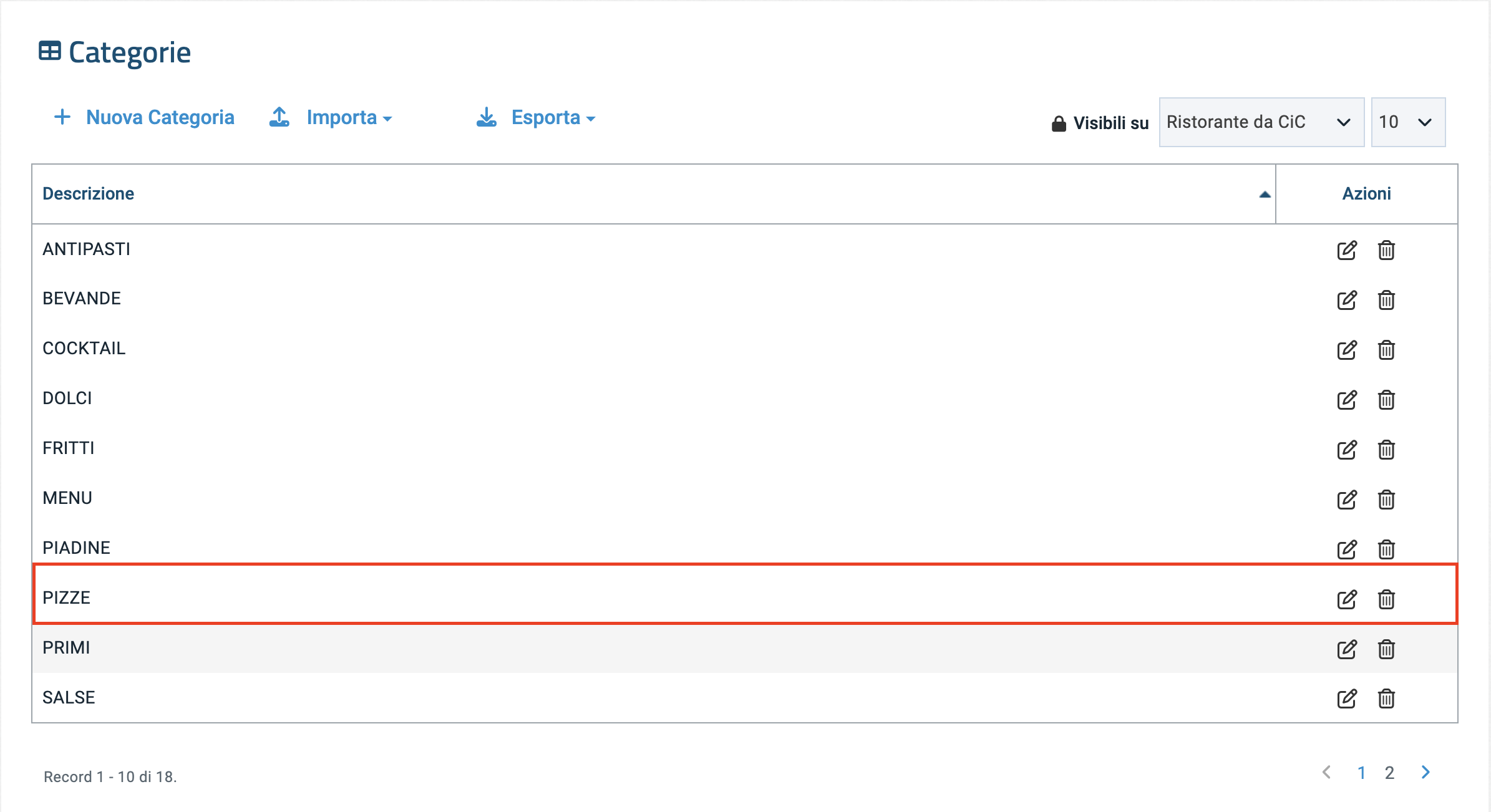1491x812 pixels.
Task: Go to next page with right arrow
Action: 1425,772
